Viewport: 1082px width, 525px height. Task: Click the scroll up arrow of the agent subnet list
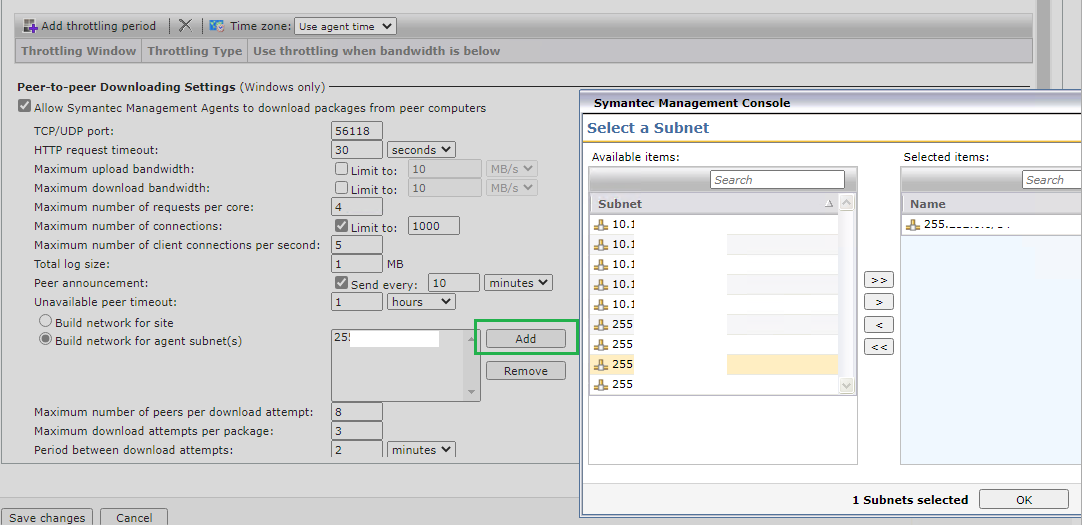coord(473,338)
